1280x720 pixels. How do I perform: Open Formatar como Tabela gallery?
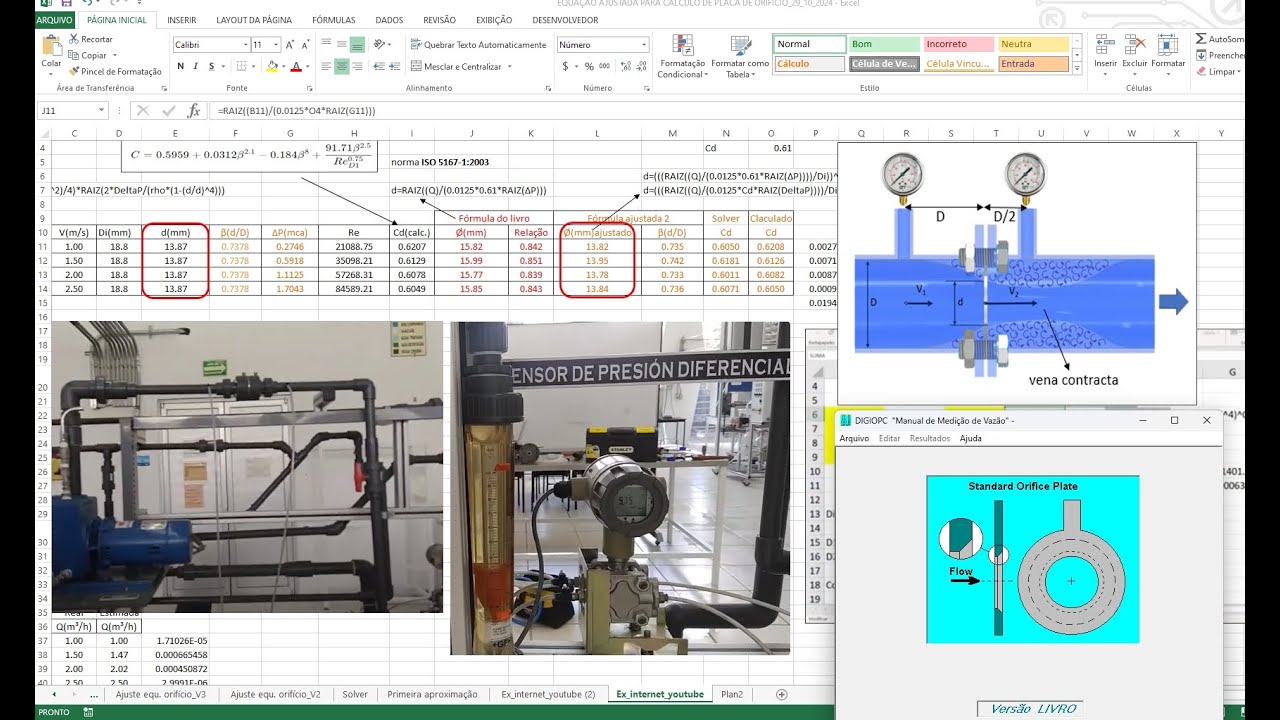pyautogui.click(x=740, y=57)
